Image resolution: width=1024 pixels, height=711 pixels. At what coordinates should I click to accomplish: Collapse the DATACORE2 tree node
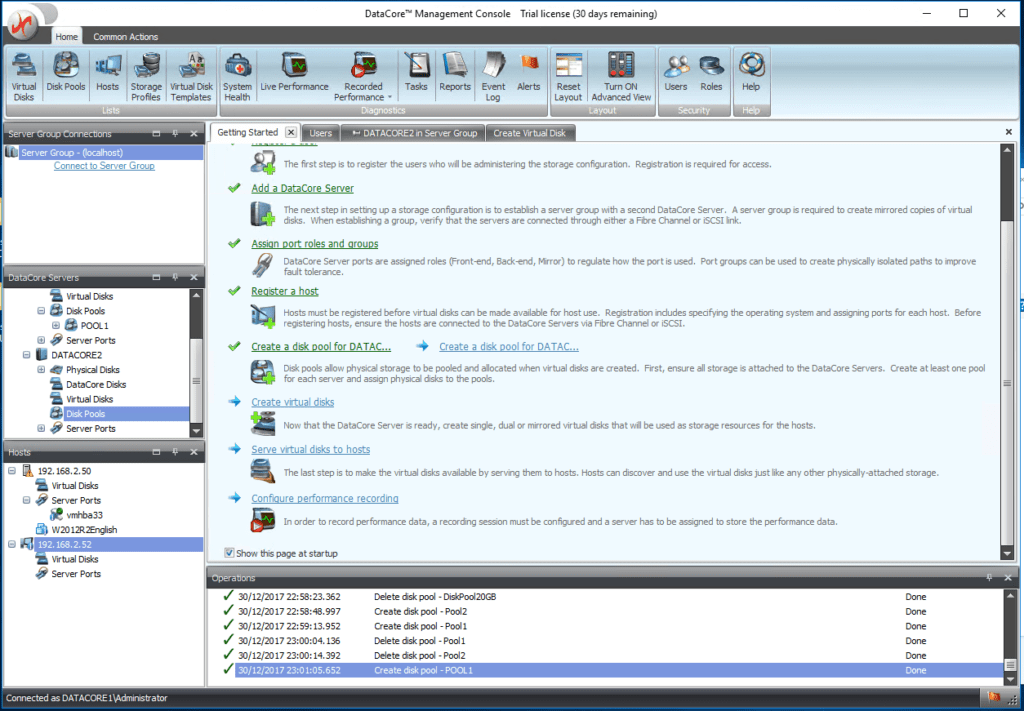pos(26,354)
